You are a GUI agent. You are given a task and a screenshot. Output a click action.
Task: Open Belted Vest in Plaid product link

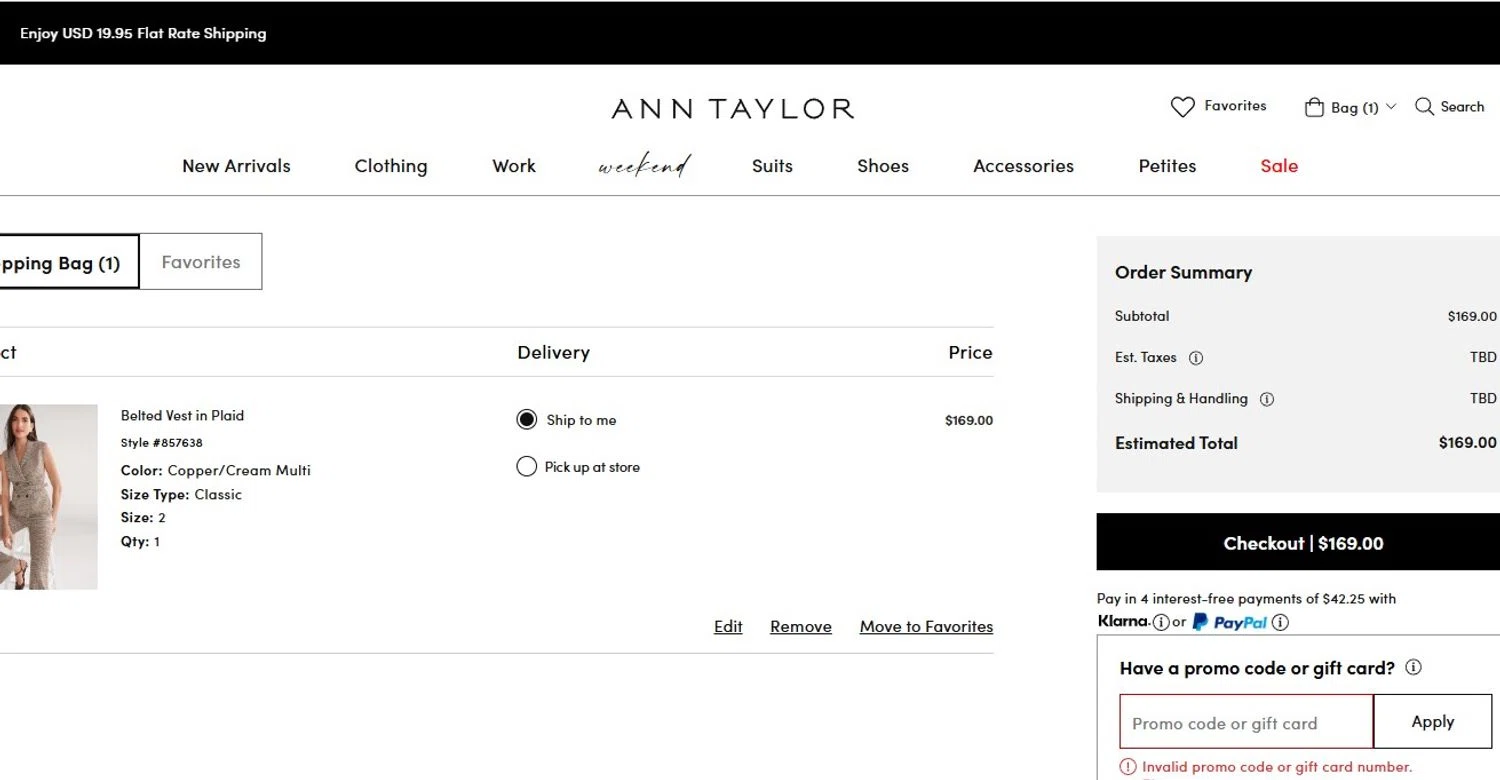pyautogui.click(x=182, y=416)
